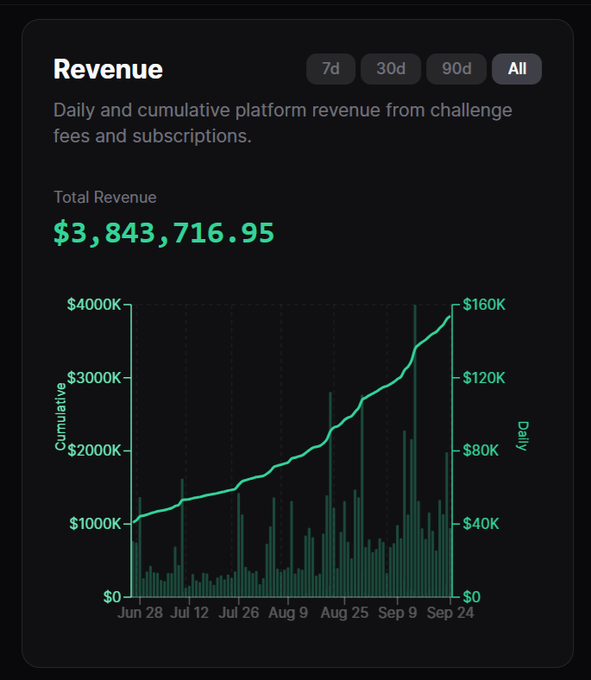Click the $40K daily axis label
591x680 pixels.
coord(480,524)
